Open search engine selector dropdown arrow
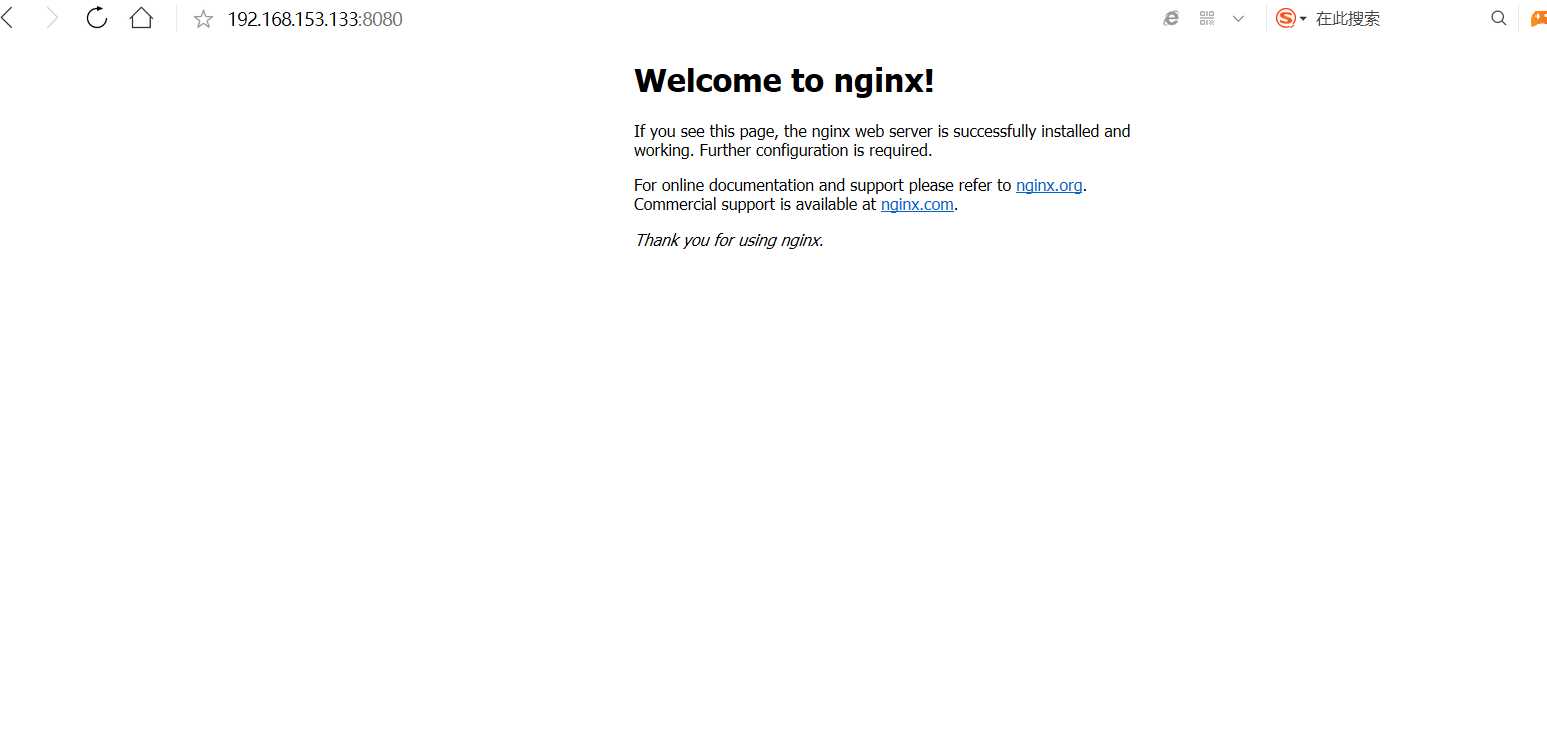 click(x=1303, y=19)
